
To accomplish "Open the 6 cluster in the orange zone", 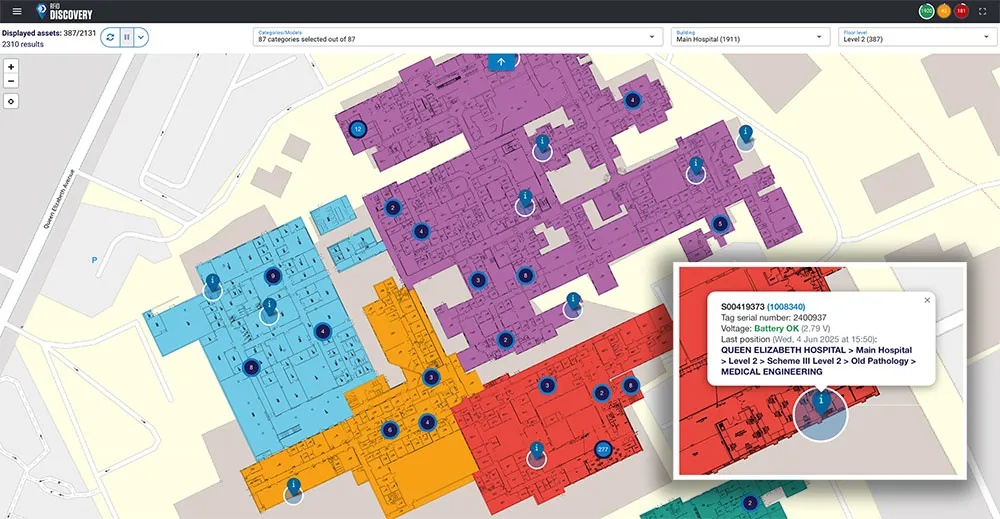I will [x=390, y=430].
